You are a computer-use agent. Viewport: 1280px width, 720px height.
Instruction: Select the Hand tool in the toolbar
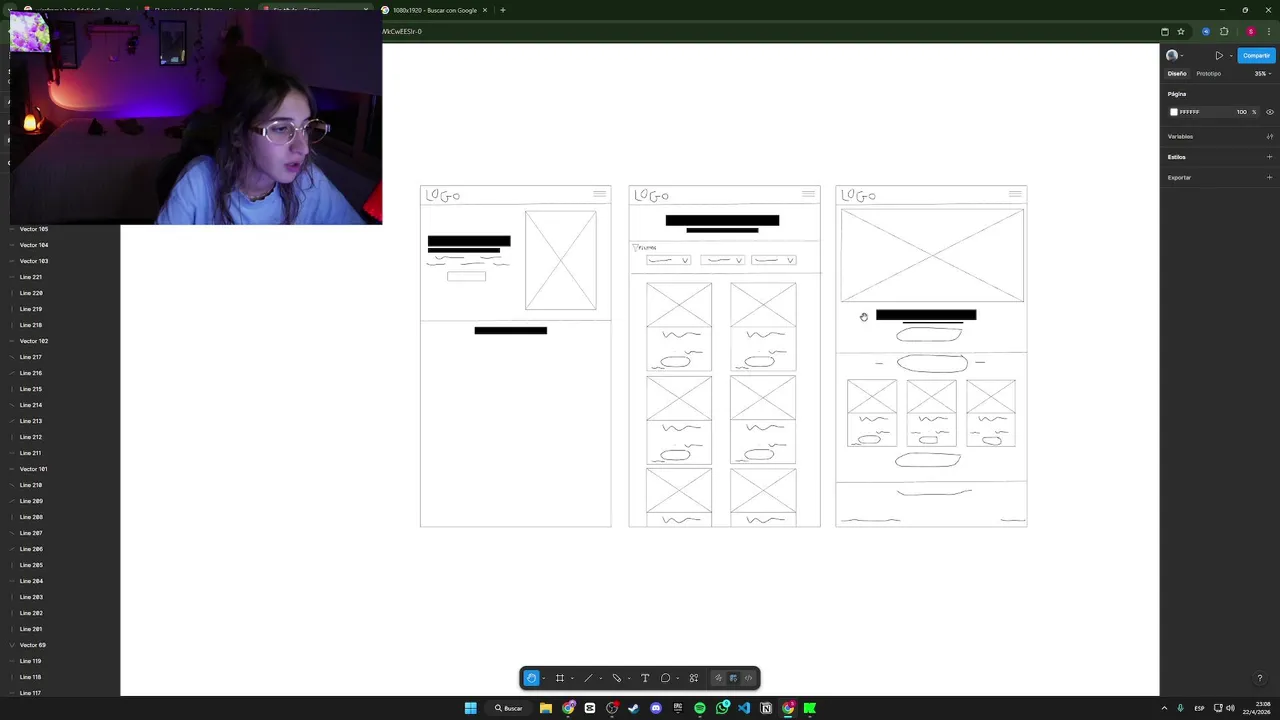[x=531, y=678]
